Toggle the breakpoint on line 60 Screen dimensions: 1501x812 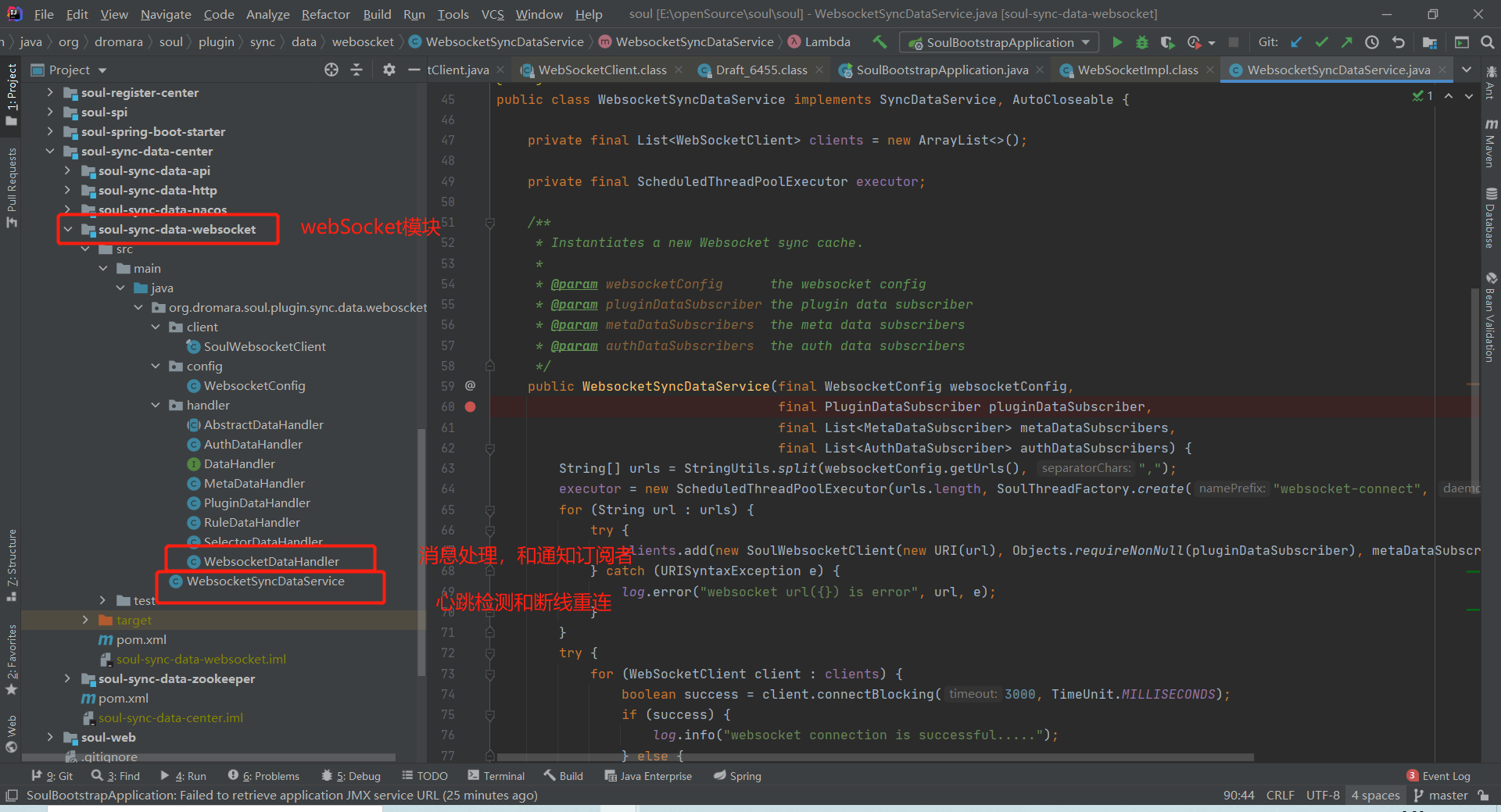point(471,406)
